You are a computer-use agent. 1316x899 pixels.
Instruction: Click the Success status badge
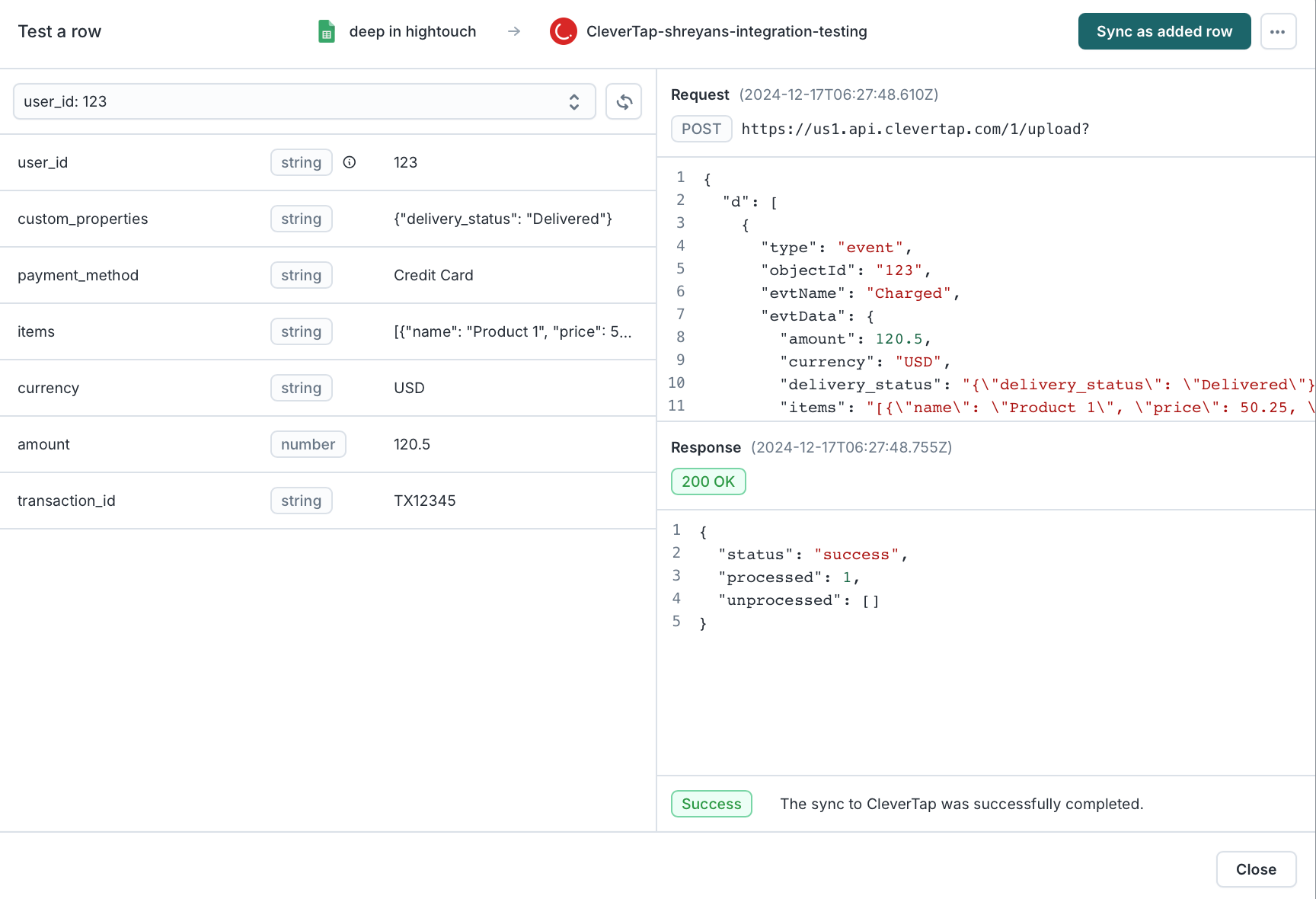pyautogui.click(x=711, y=804)
